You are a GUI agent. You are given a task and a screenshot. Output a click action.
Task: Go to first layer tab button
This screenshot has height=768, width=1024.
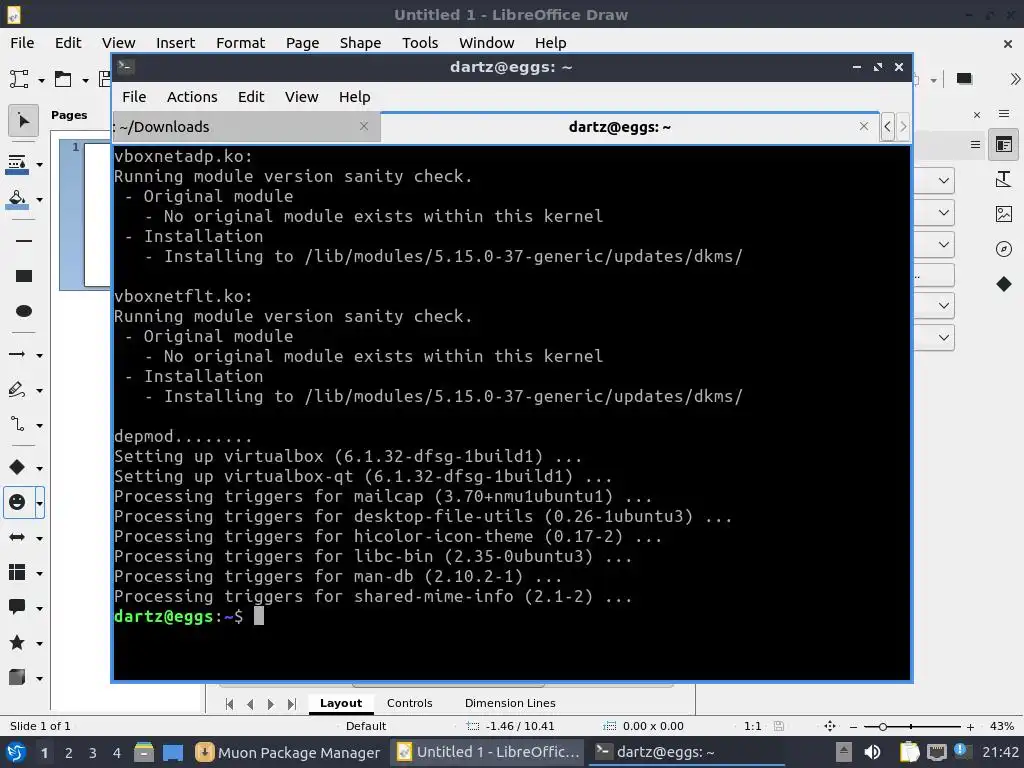pyautogui.click(x=229, y=704)
